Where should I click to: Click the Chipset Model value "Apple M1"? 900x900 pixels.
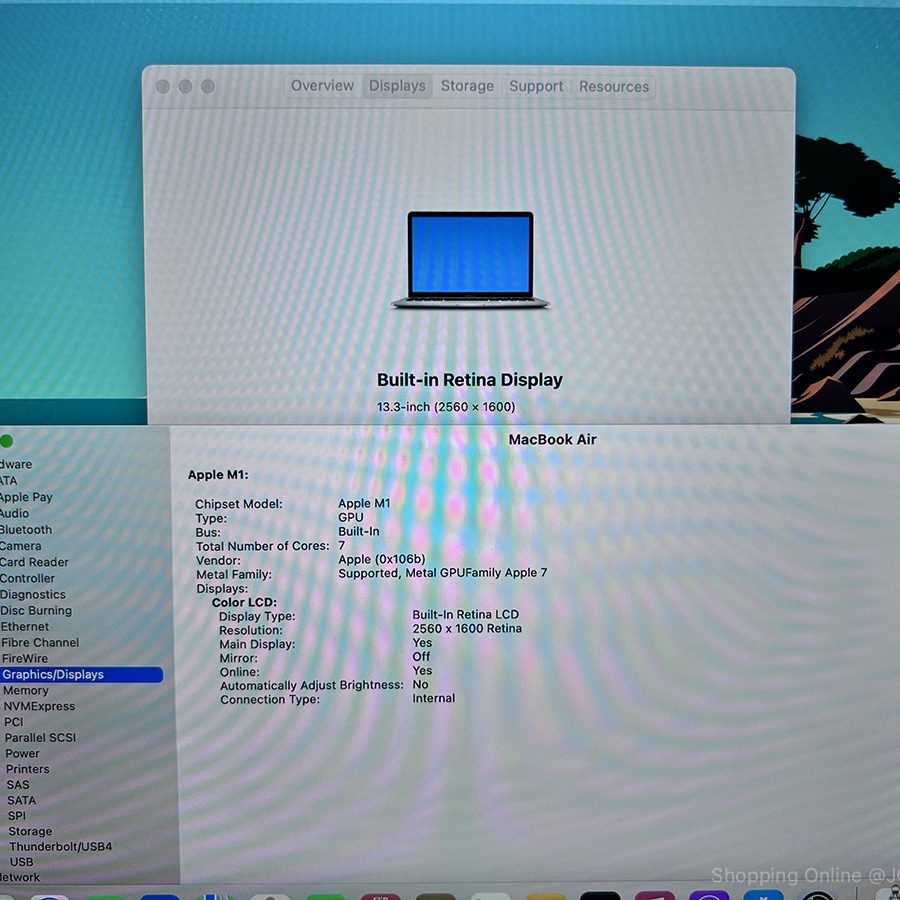(364, 503)
